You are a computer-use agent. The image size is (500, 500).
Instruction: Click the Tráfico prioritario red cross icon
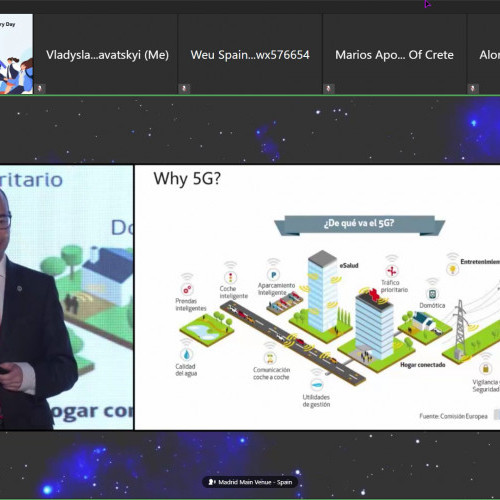(x=392, y=271)
